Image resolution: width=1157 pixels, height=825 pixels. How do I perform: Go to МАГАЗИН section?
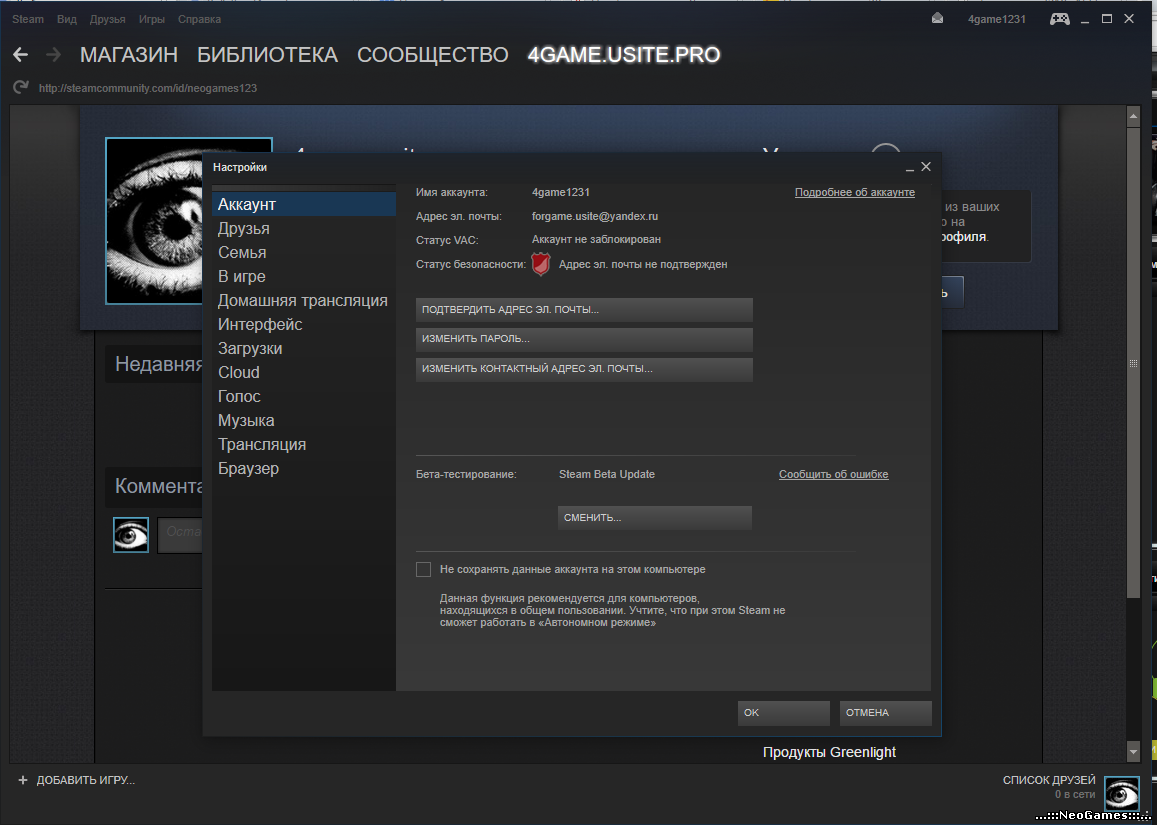pos(129,55)
